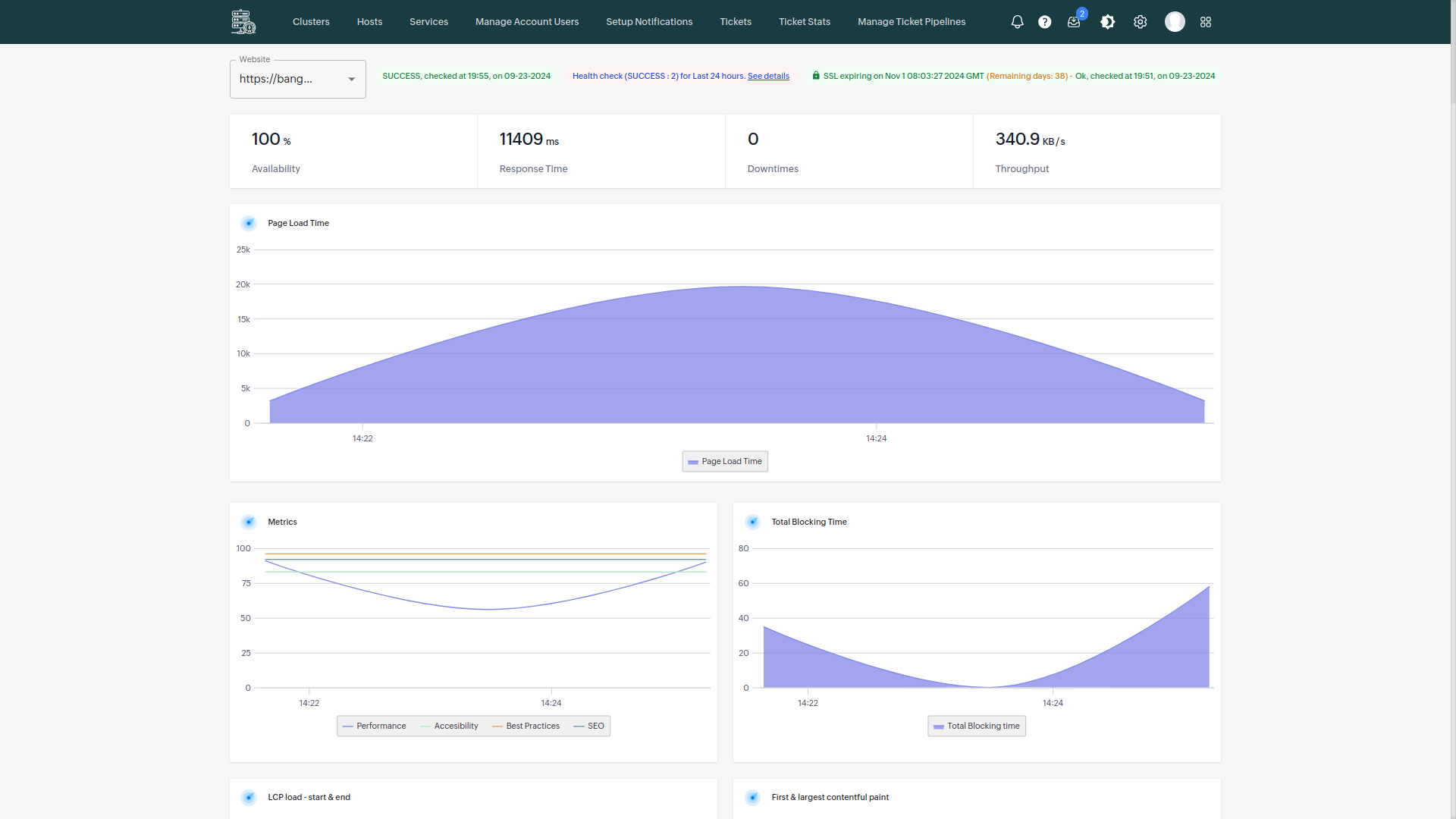Toggle Performance series in Metrics legend
The width and height of the screenshot is (1456, 819).
pyautogui.click(x=375, y=726)
